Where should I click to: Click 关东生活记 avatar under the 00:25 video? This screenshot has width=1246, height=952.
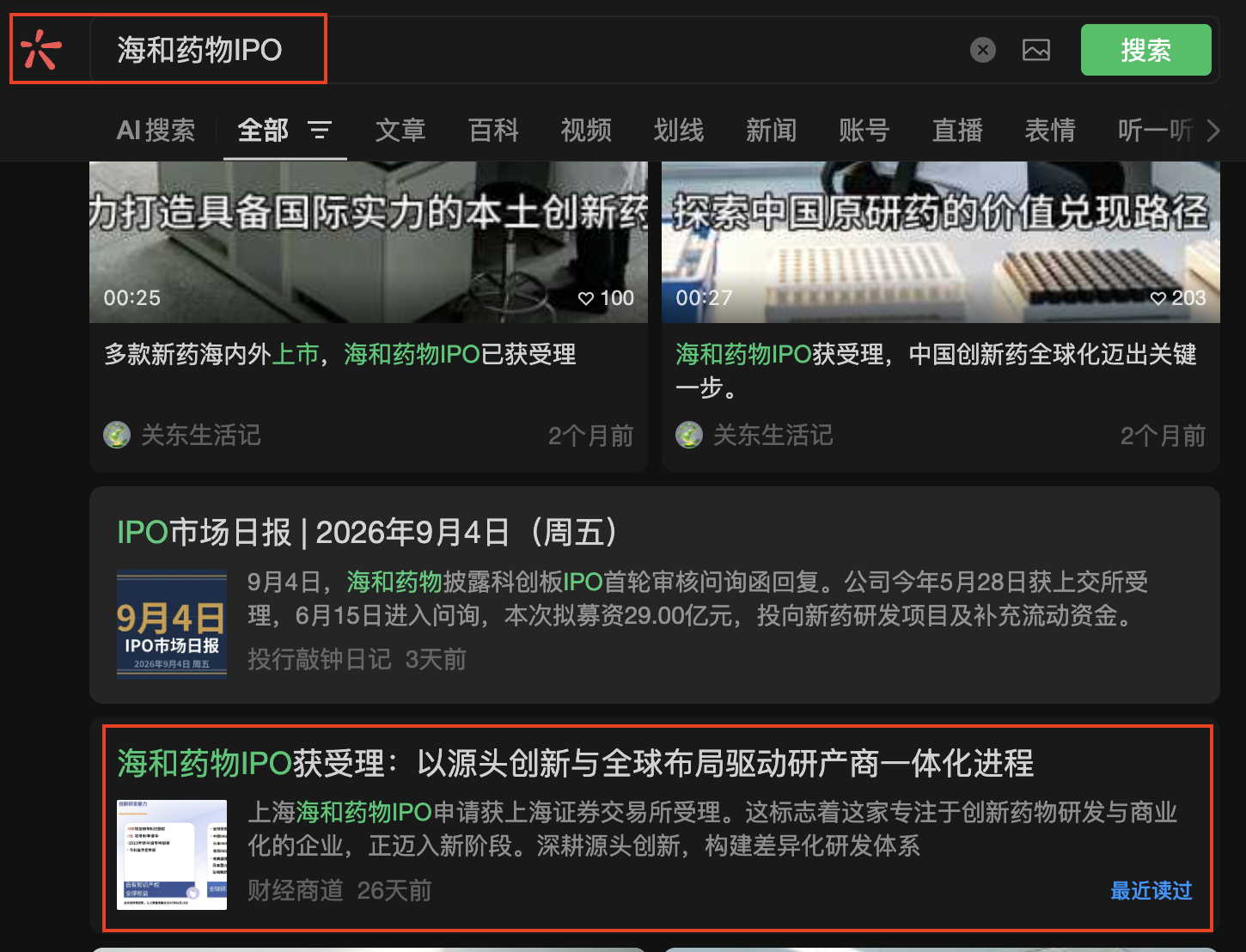117,435
